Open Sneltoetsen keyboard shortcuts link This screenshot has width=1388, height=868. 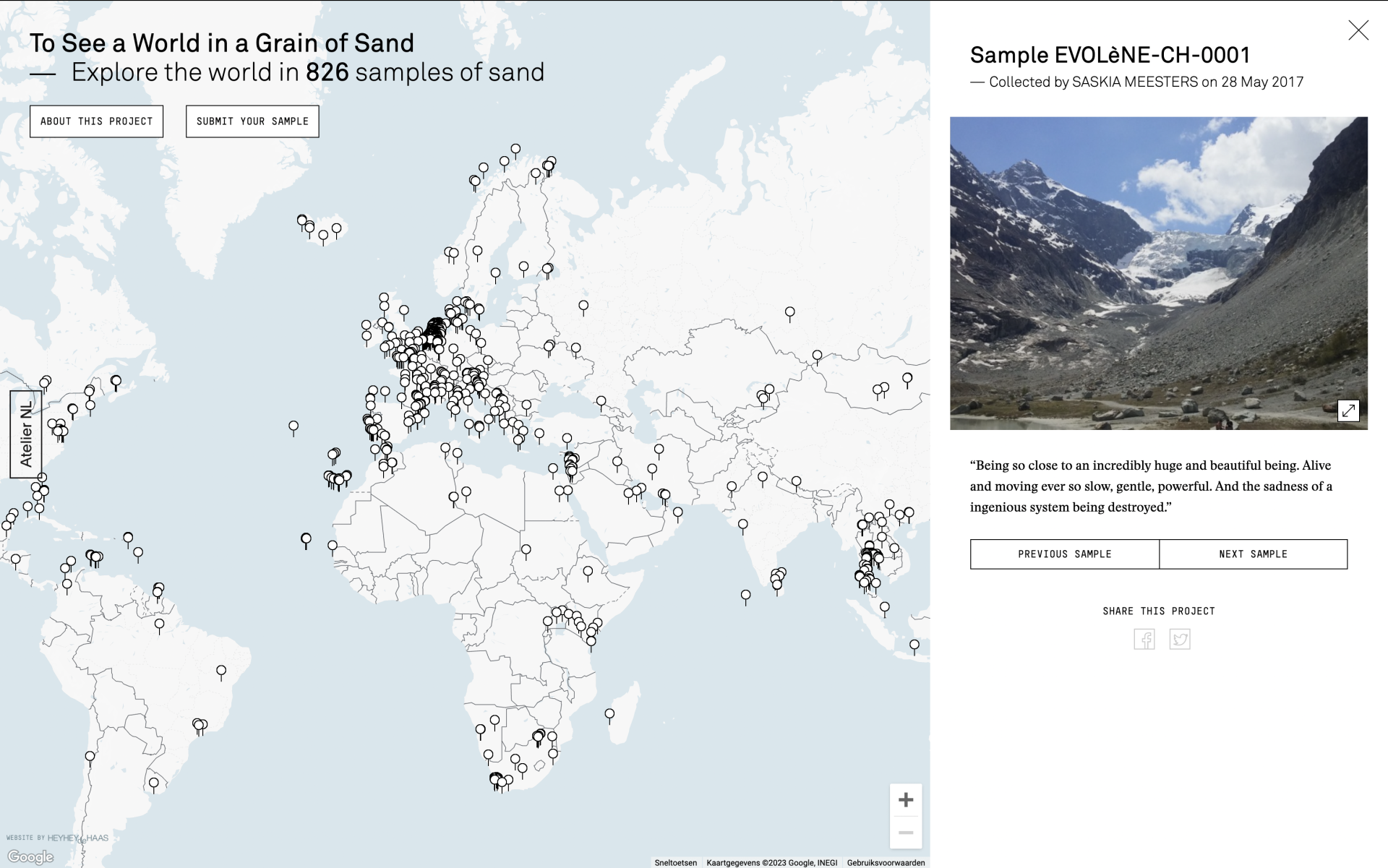tap(675, 863)
